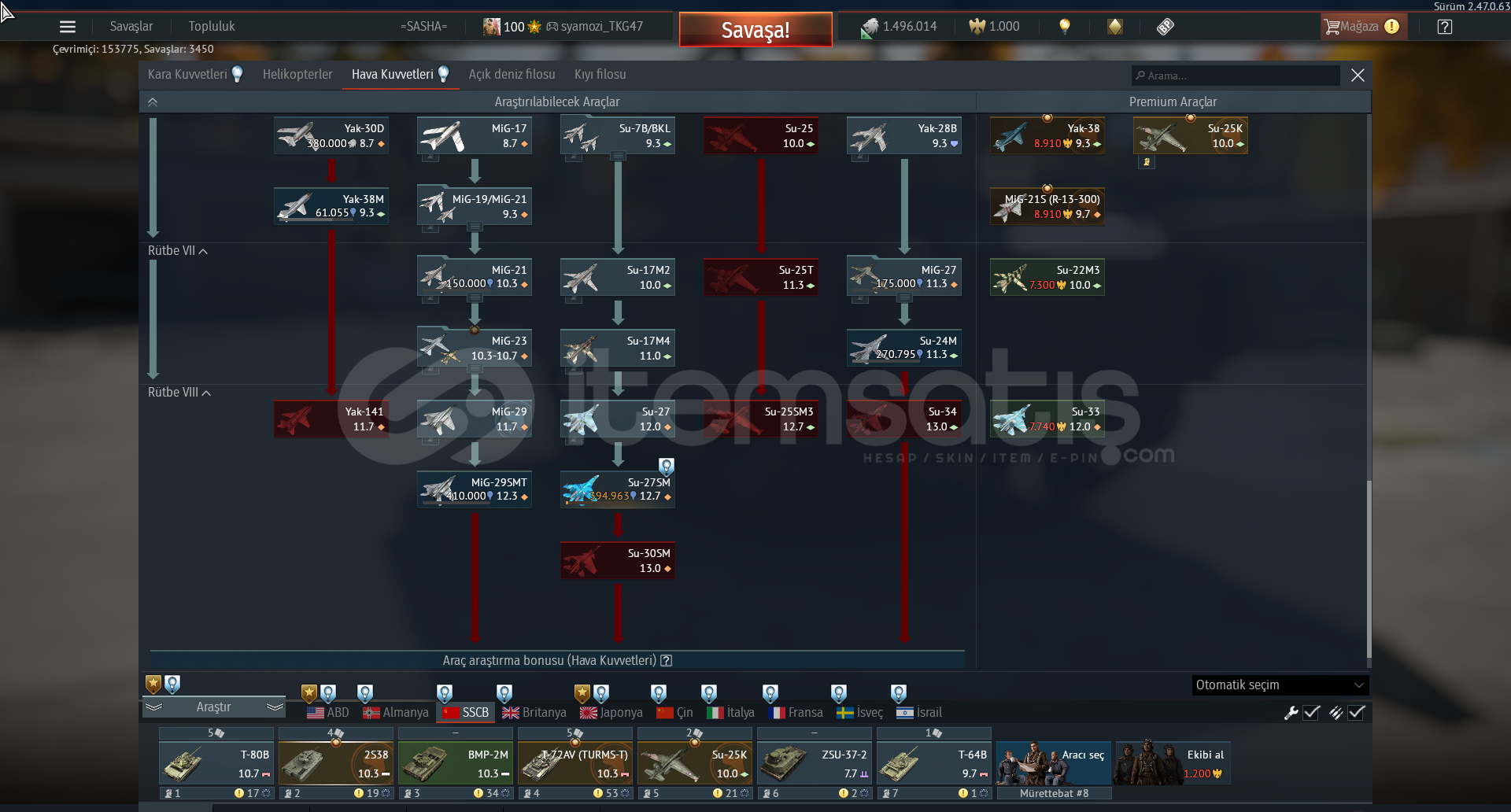
Task: Select the Su-34 locked aircraft
Action: pyautogui.click(x=904, y=419)
